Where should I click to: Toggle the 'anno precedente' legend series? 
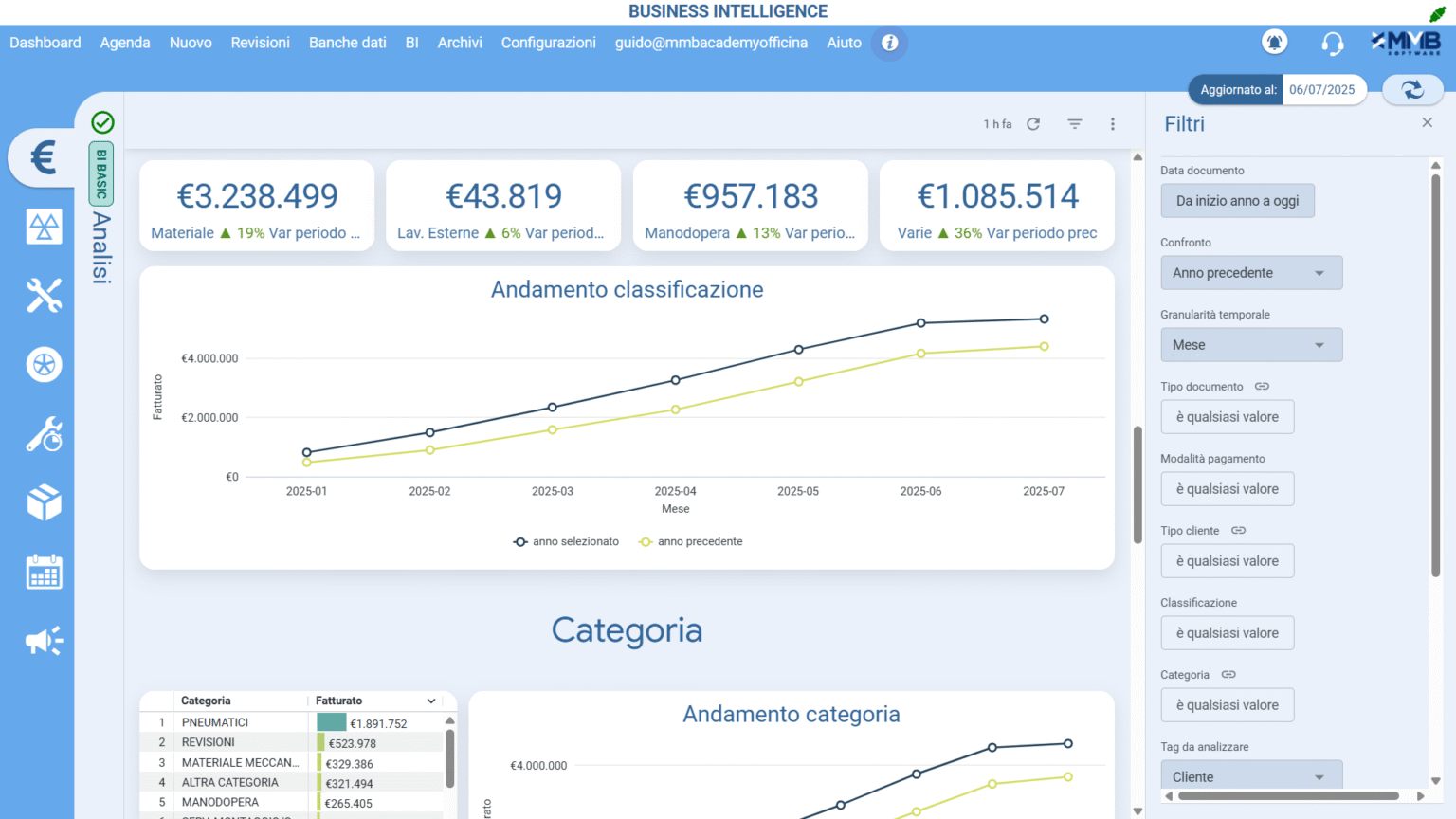point(691,542)
